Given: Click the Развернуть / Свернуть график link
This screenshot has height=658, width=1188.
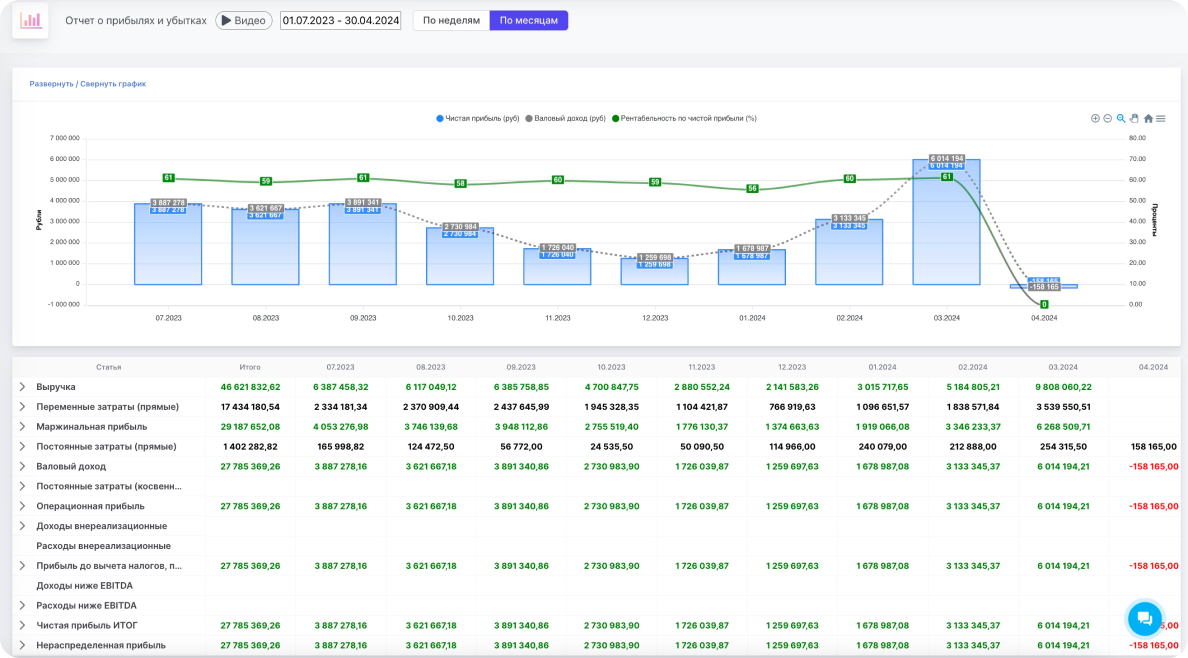Looking at the screenshot, I should click(88, 84).
